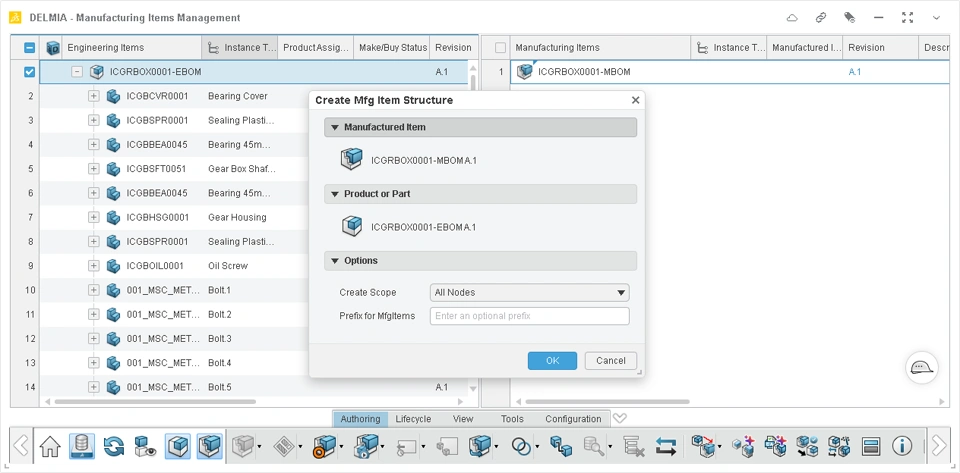Switch to the Lifecycle tab
The height and width of the screenshot is (473, 960).
(x=413, y=419)
